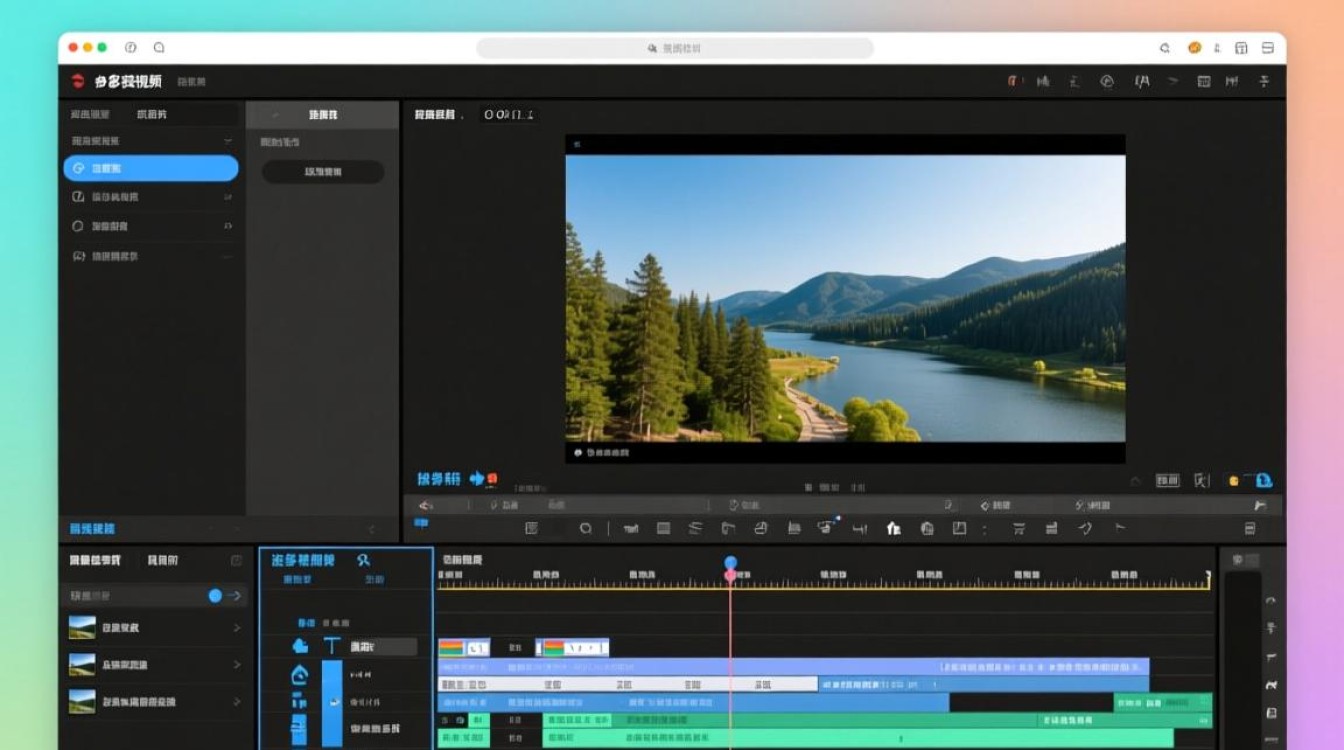Click the red app logo in the top-left header
1344x750 pixels.
78,81
